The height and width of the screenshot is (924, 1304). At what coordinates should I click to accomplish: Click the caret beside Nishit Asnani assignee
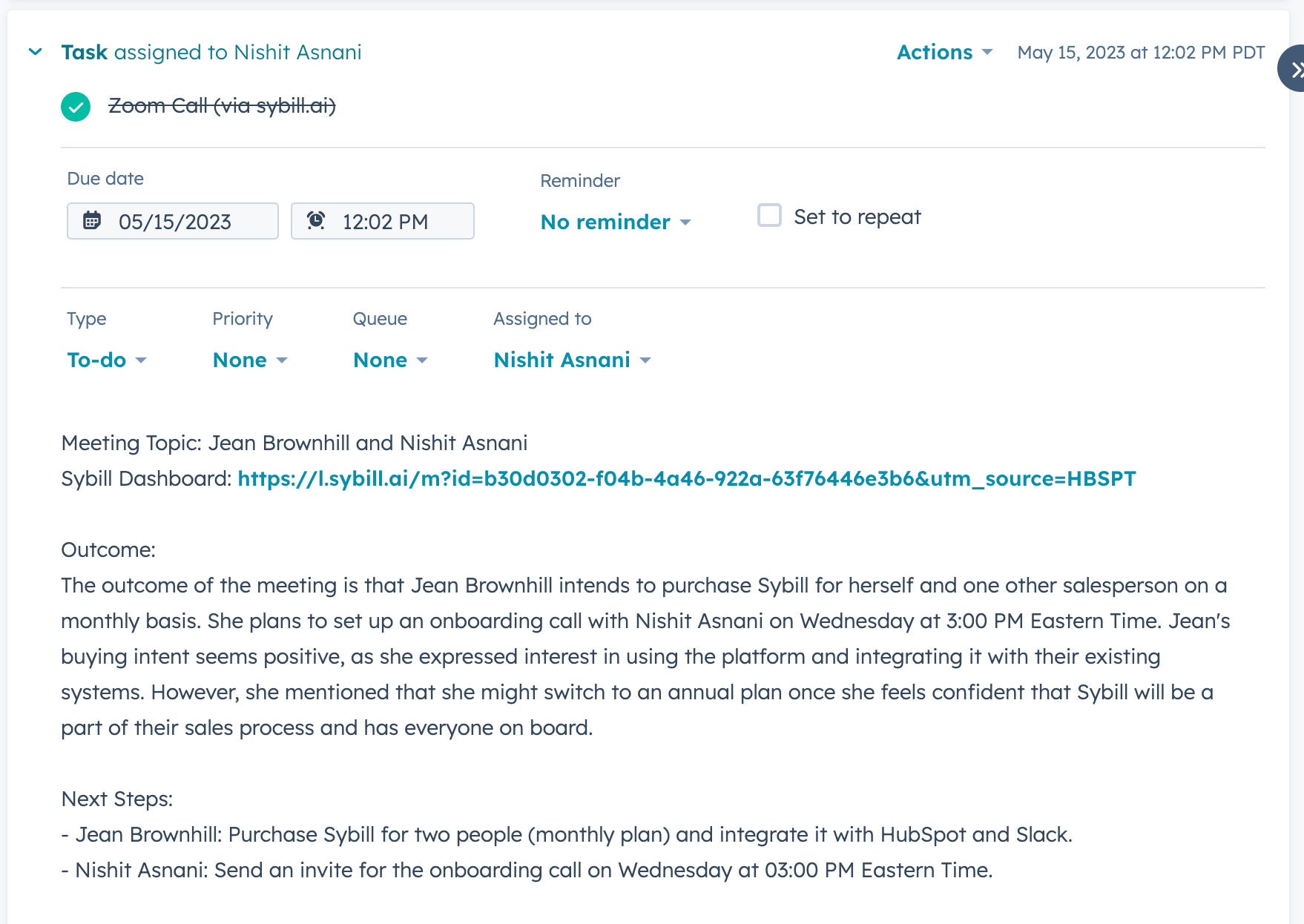click(x=645, y=360)
